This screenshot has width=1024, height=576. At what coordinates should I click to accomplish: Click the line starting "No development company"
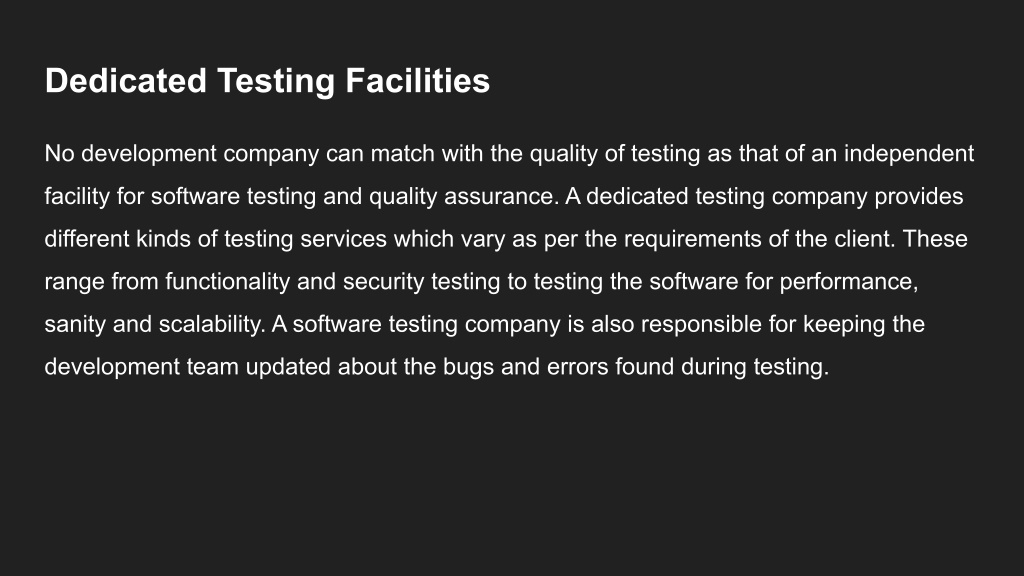coord(509,155)
